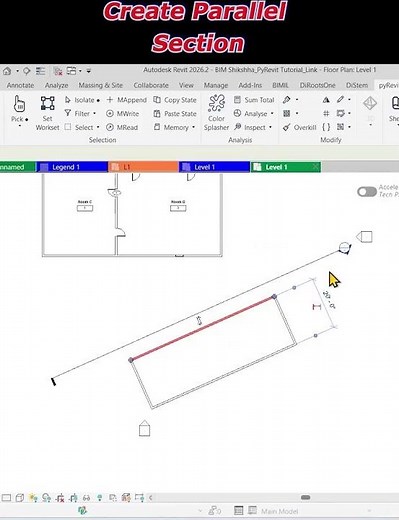Select the highlighted red section crop edge
Viewport: 399px width, 520px height.
click(202, 328)
